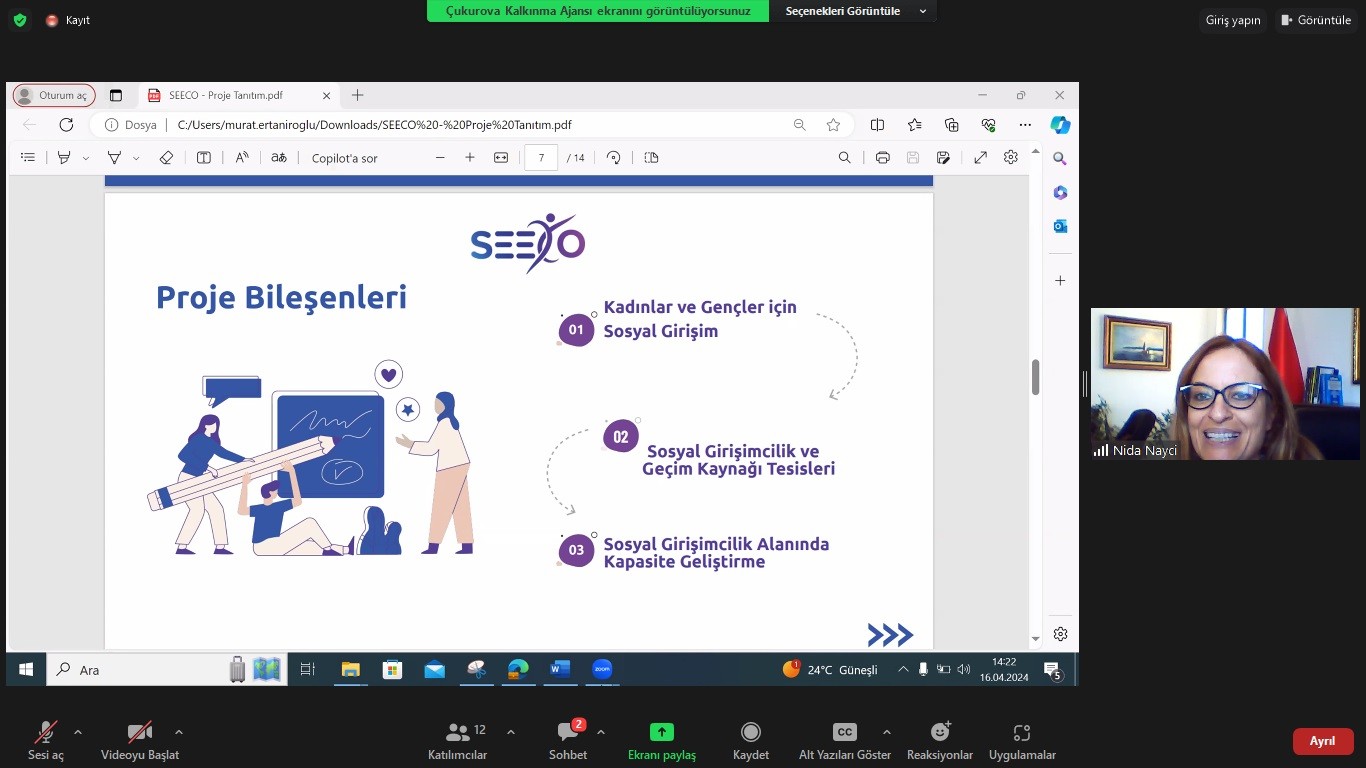Click the translate icon in PDF toolbar
Image resolution: width=1366 pixels, height=768 pixels.
[279, 158]
